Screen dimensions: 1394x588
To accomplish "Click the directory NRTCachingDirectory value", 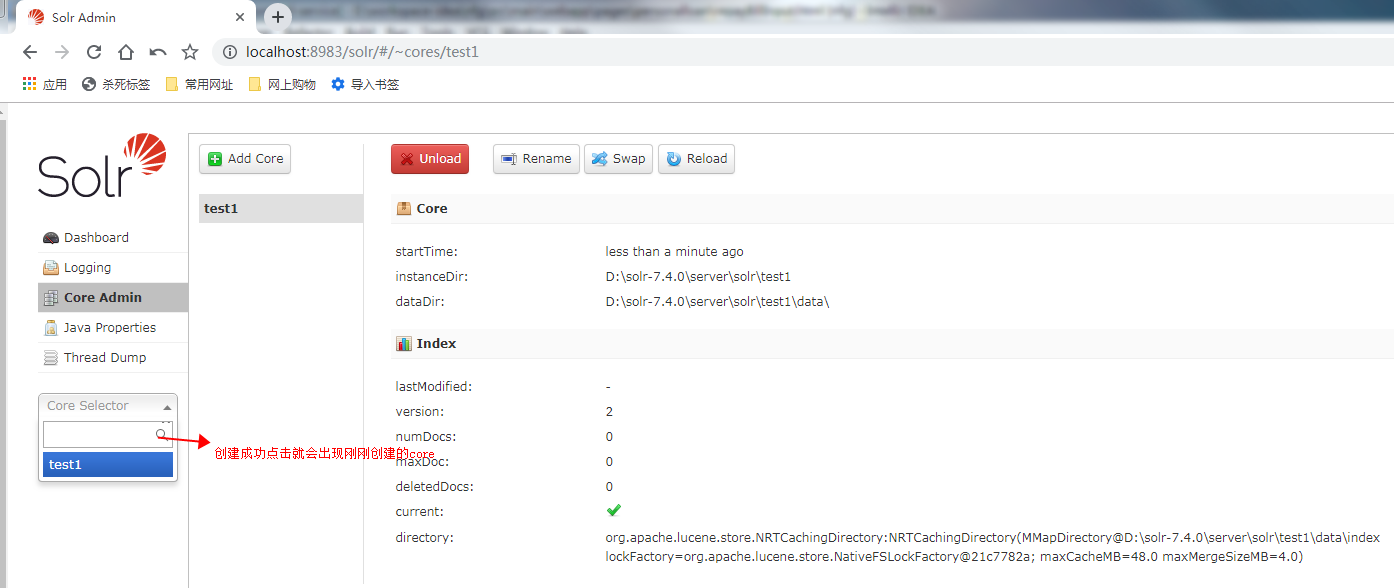I will (x=992, y=547).
